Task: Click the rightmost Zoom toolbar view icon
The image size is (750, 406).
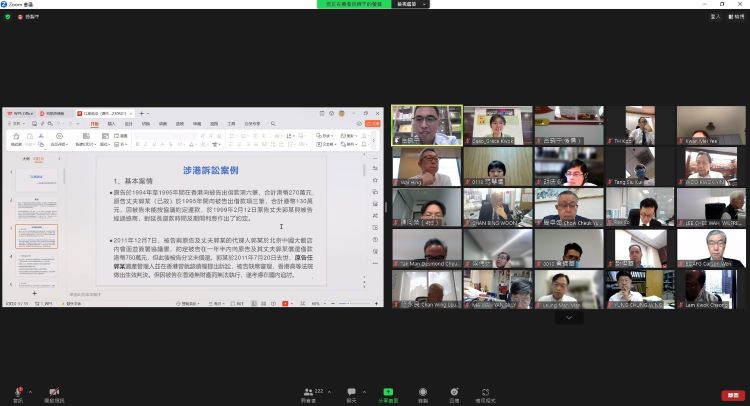Action: [485, 392]
